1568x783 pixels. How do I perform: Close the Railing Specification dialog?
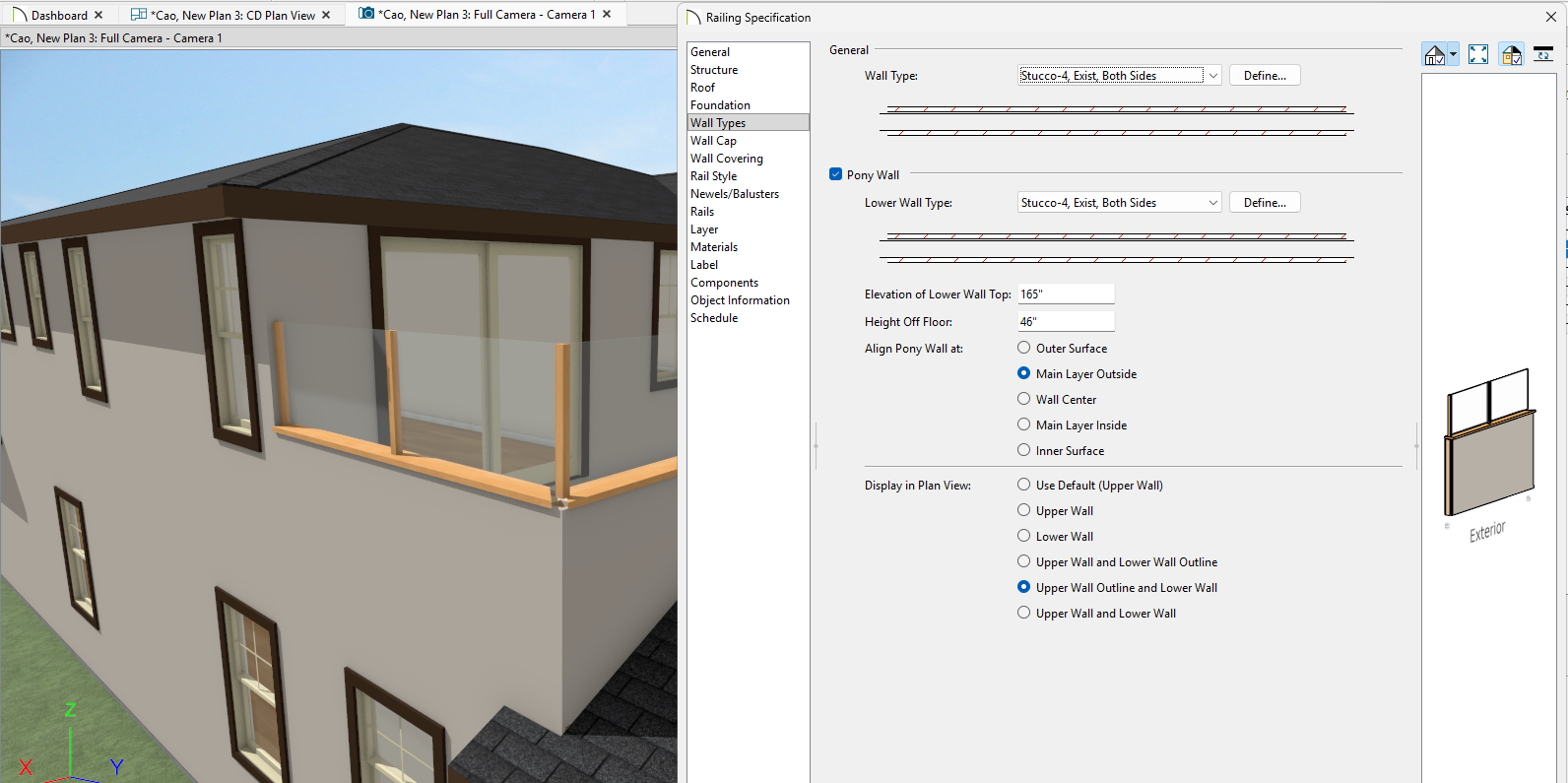pos(1551,17)
